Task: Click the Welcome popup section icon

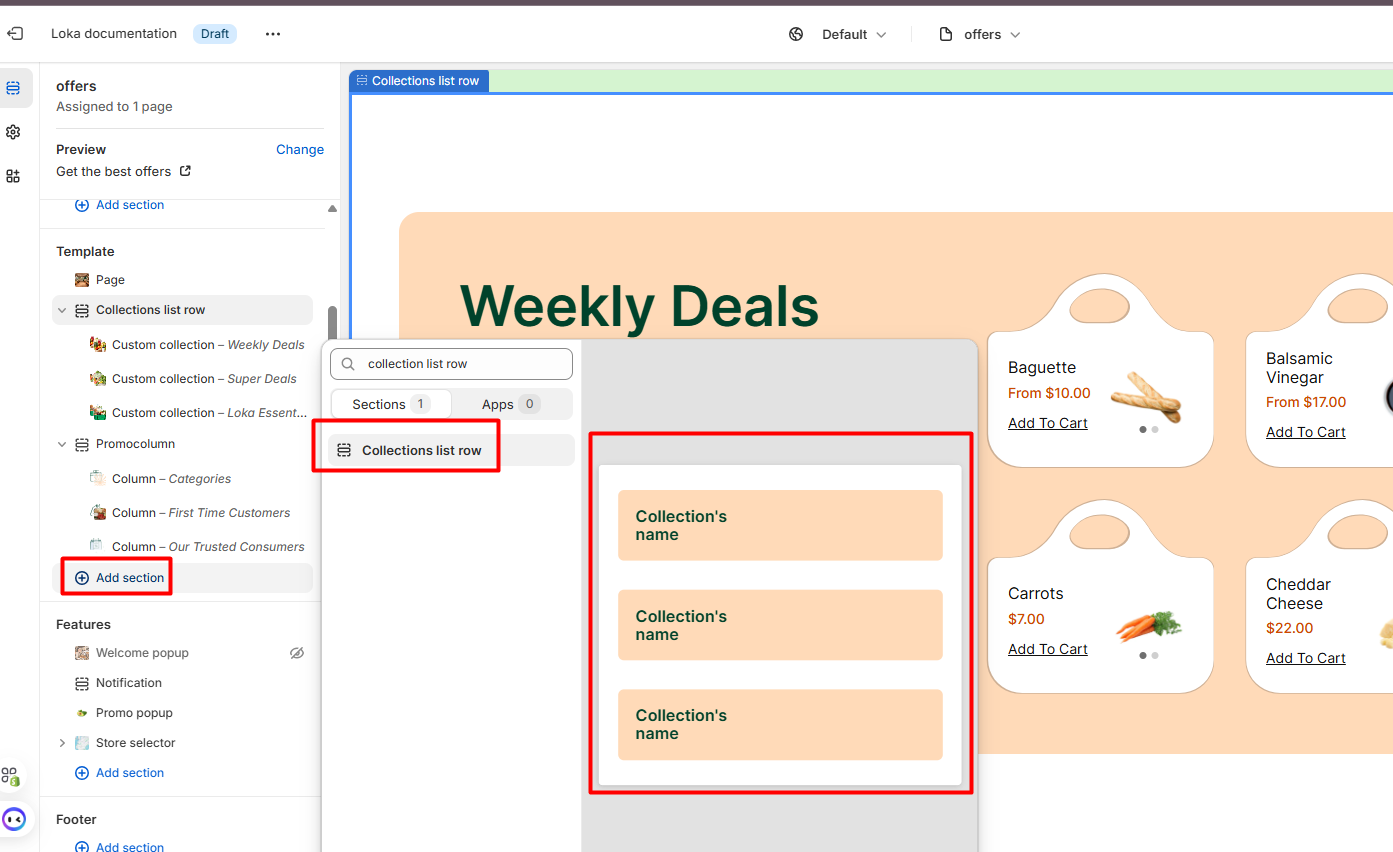Action: pos(82,653)
